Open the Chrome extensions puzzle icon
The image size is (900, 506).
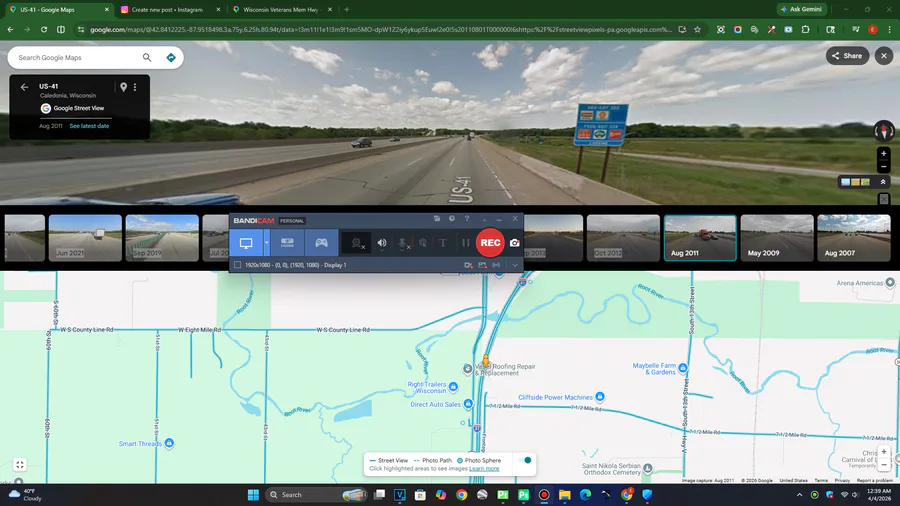click(x=805, y=29)
